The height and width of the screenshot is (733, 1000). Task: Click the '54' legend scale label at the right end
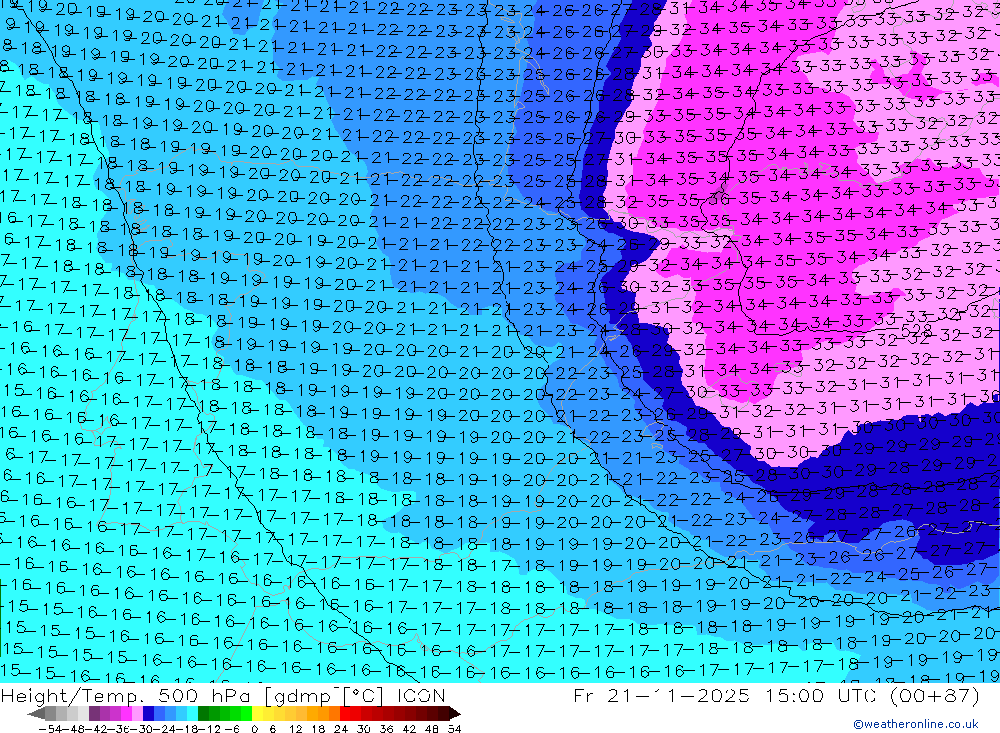click(x=455, y=729)
